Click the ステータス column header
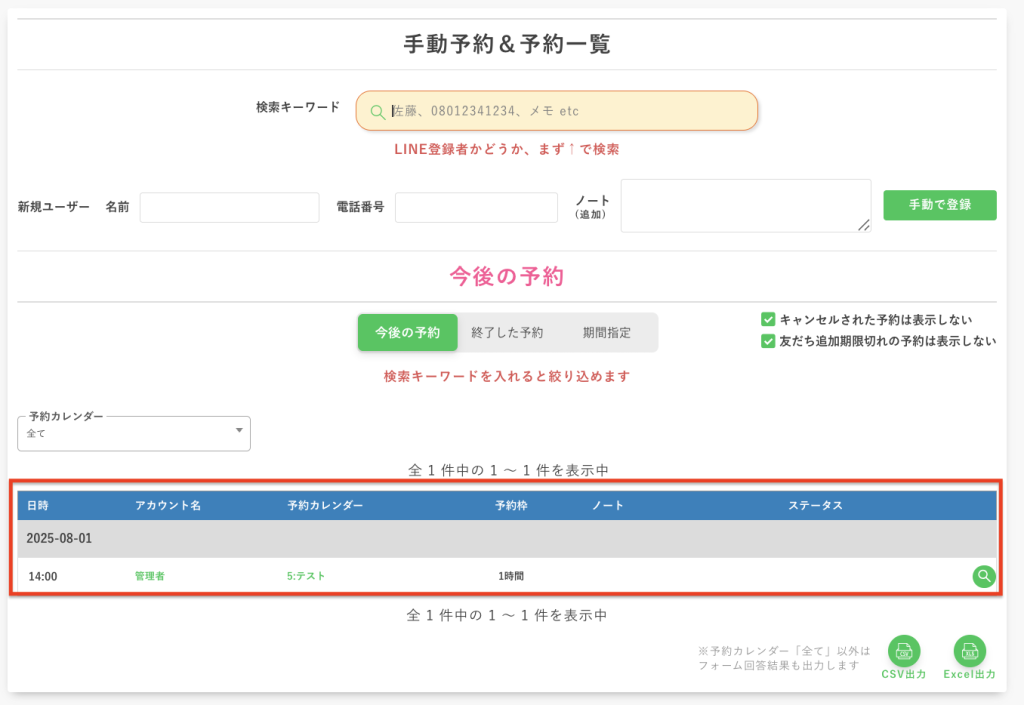1024x705 pixels. click(x=815, y=506)
